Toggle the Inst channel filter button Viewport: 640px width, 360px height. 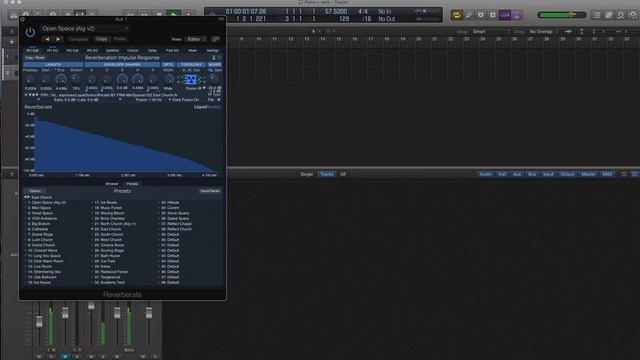click(502, 174)
